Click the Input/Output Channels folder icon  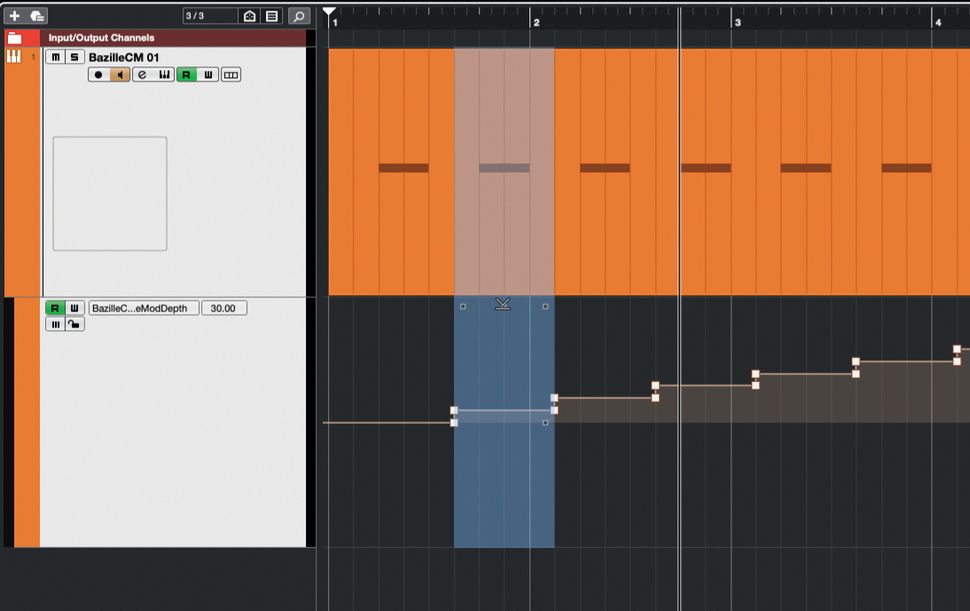14,36
